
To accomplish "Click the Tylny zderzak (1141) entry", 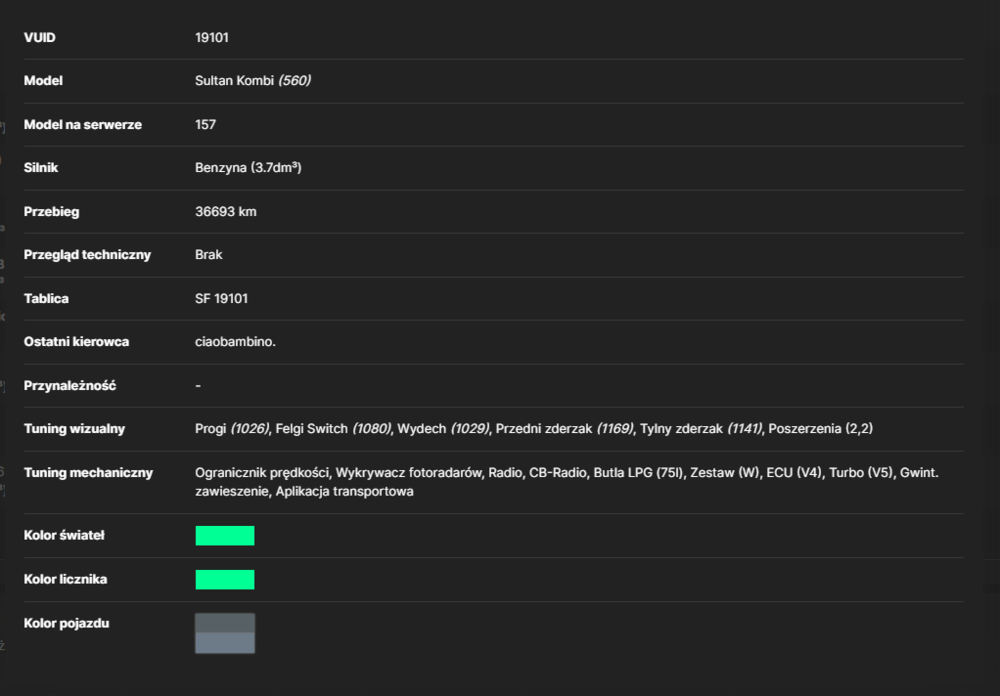I will click(701, 429).
